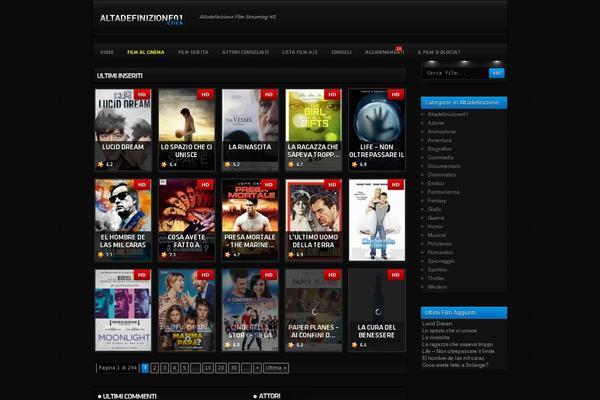Image resolution: width=600 pixels, height=400 pixels.
Task: Open the HOME menu item
Action: [107, 52]
